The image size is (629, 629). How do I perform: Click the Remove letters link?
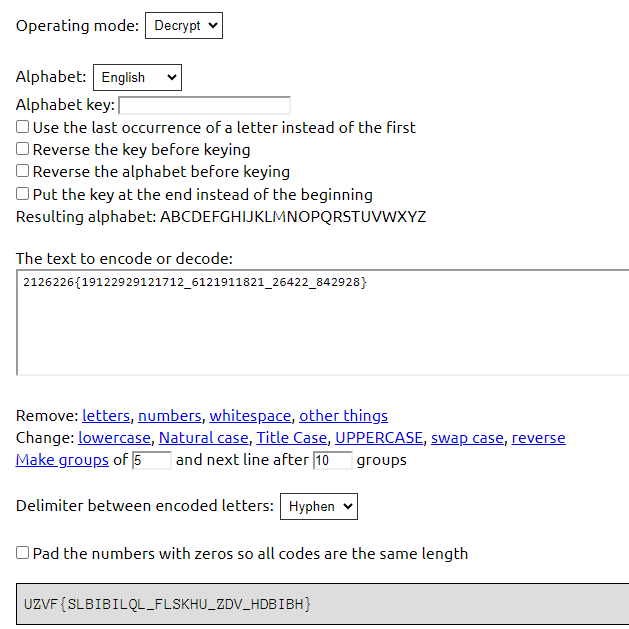[x=106, y=416]
